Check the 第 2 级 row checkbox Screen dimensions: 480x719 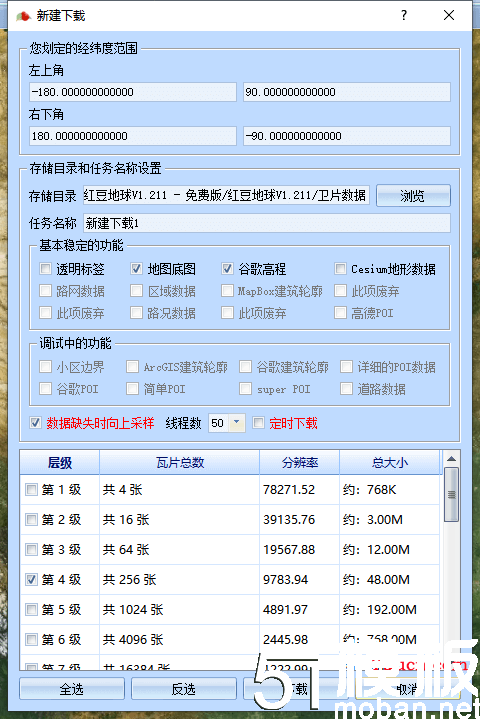(x=31, y=519)
